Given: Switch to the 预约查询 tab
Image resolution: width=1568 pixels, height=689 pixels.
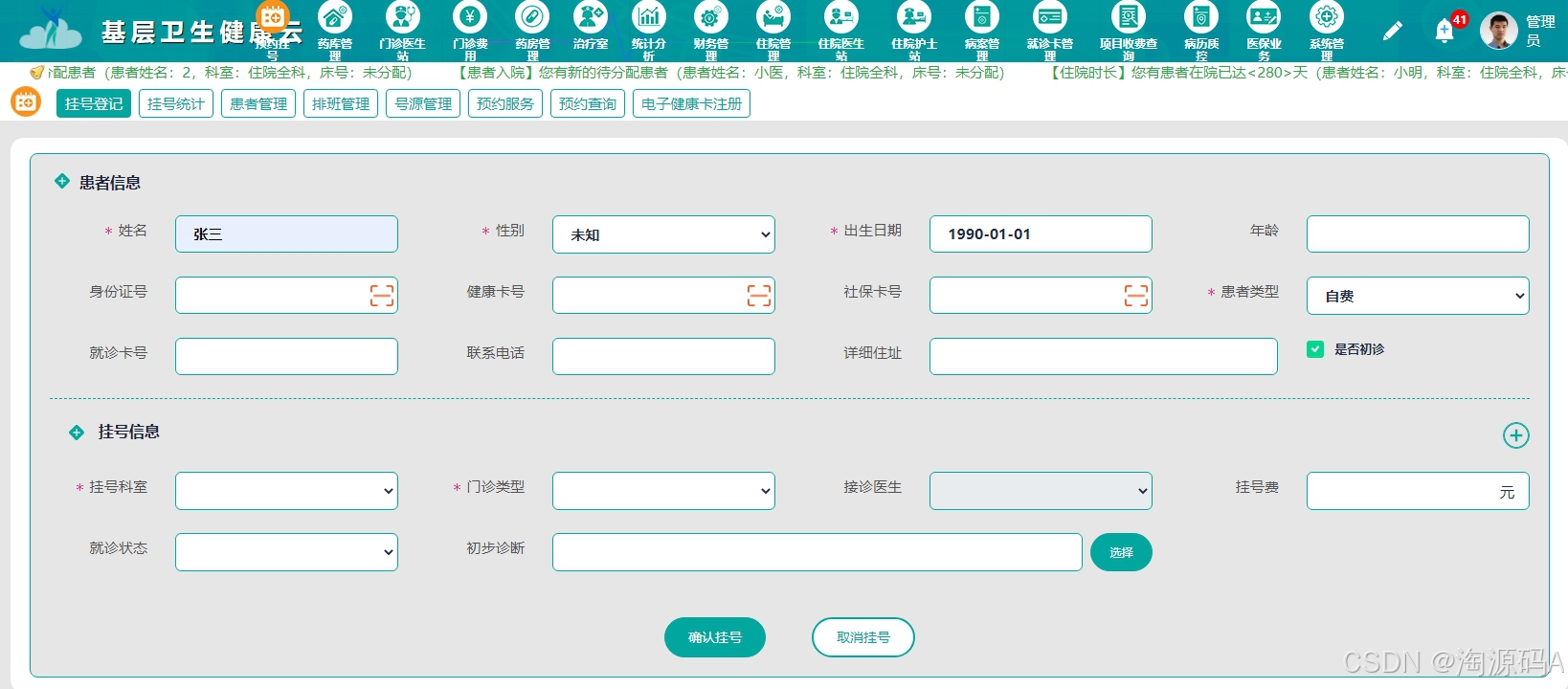Looking at the screenshot, I should click(588, 103).
